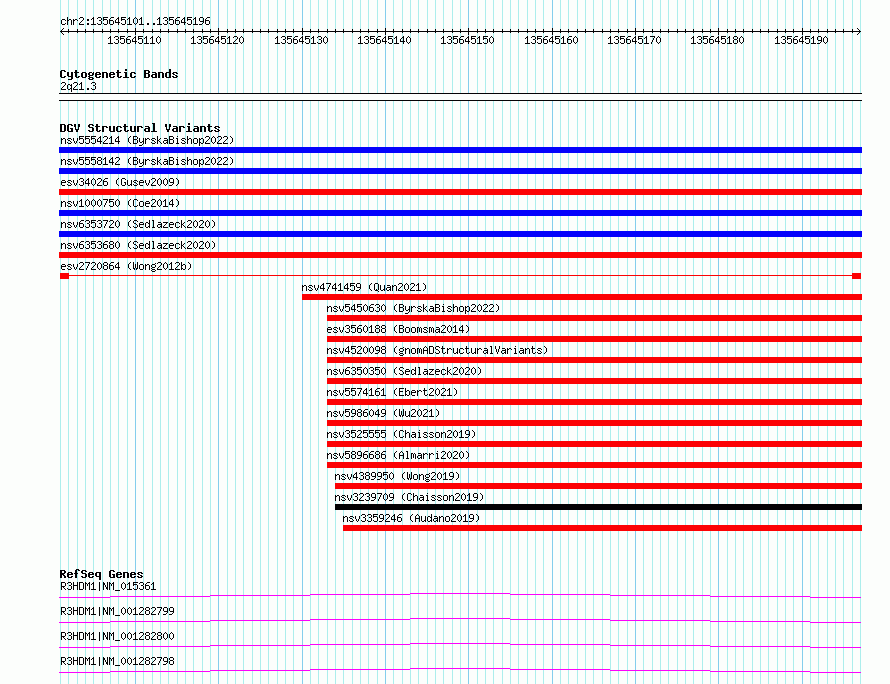Click the blue bar of nsv1000750
This screenshot has width=890, height=684.
coord(460,213)
